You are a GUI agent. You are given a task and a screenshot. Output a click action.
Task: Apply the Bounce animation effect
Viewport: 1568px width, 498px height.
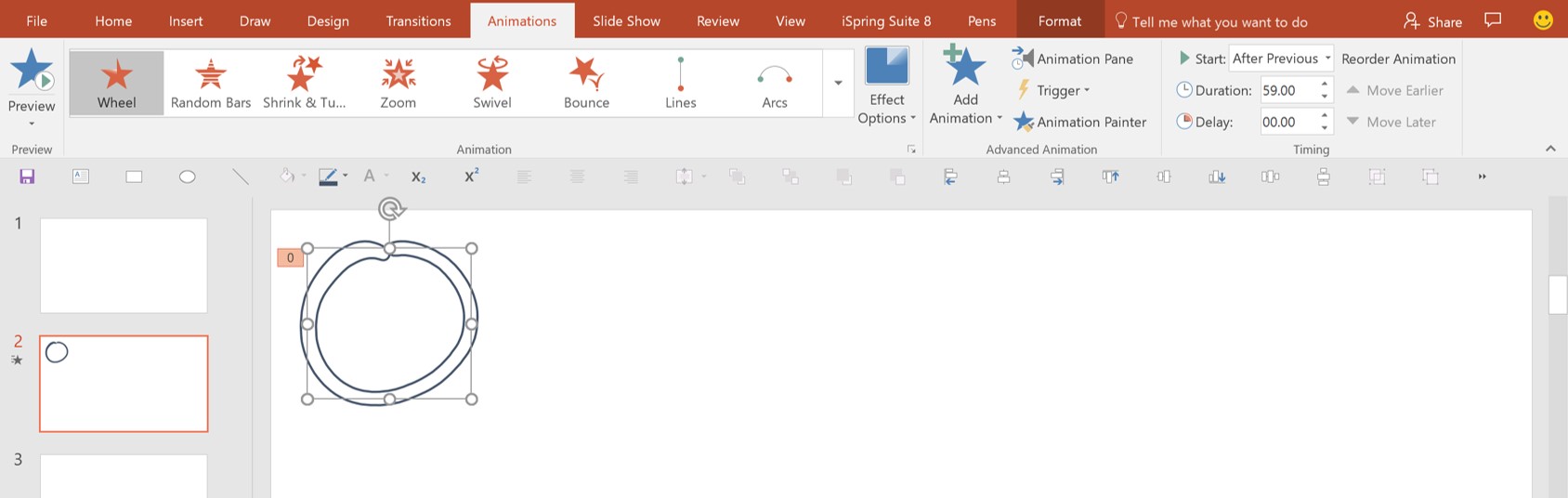point(586,84)
